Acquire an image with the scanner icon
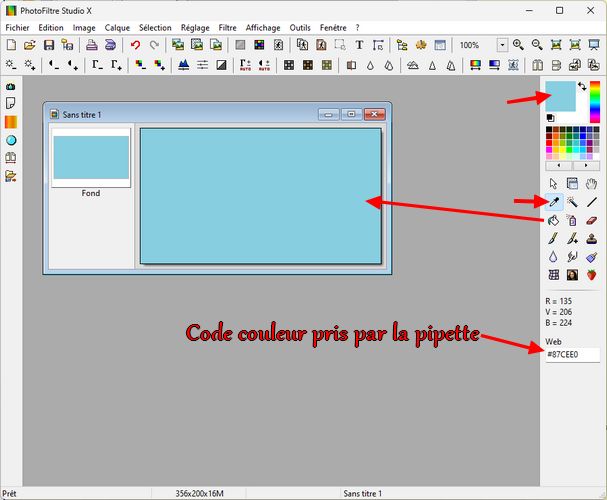The width and height of the screenshot is (607, 500). [110, 45]
